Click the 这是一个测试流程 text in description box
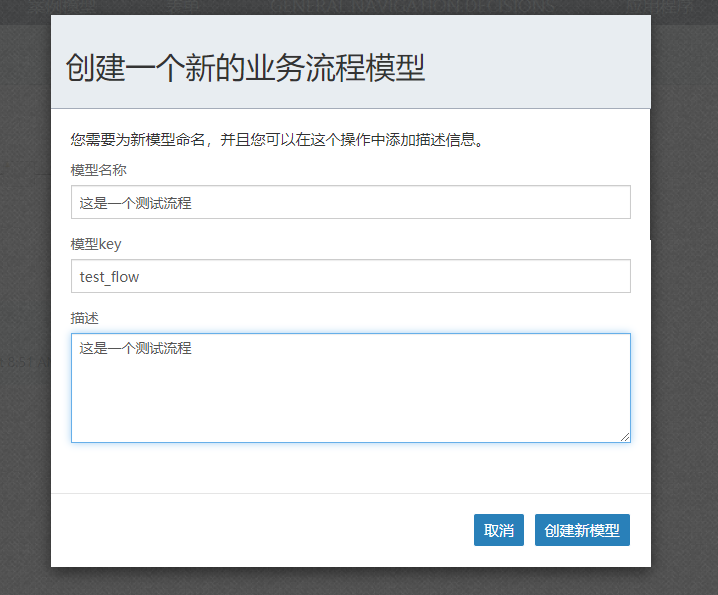This screenshot has width=718, height=595. tap(136, 349)
